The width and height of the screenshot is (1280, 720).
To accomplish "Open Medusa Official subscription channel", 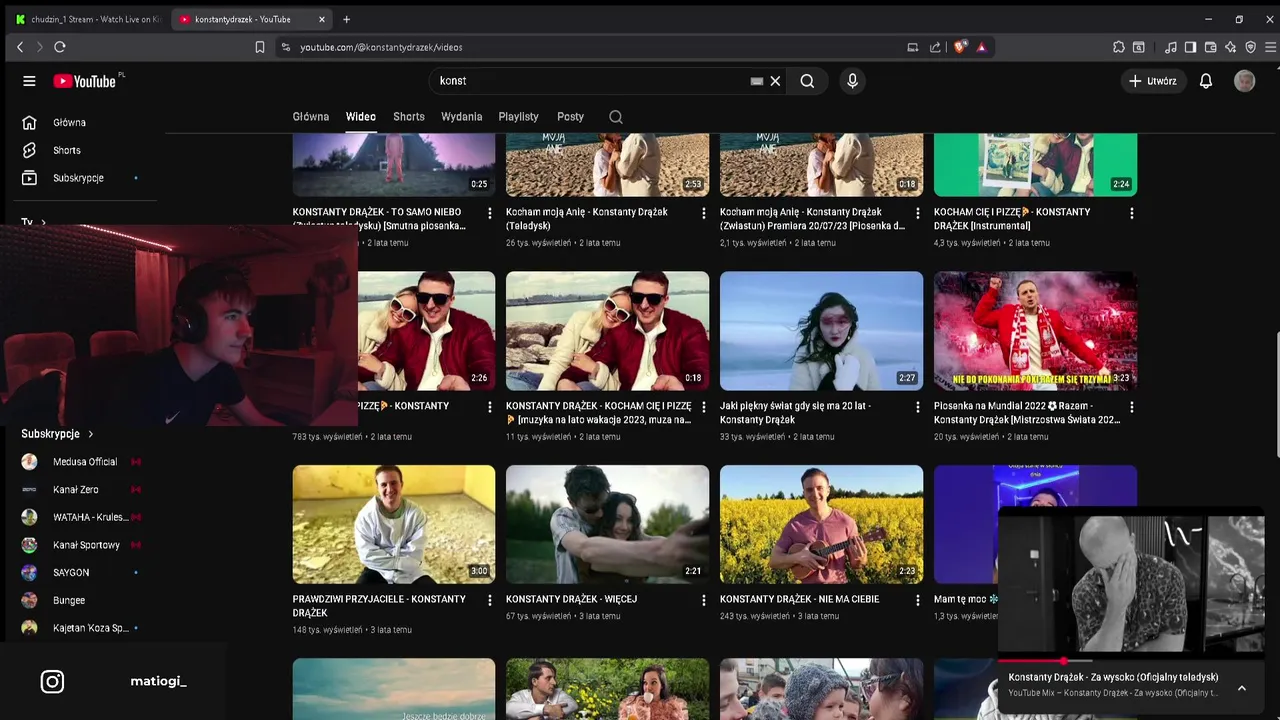I will point(85,462).
